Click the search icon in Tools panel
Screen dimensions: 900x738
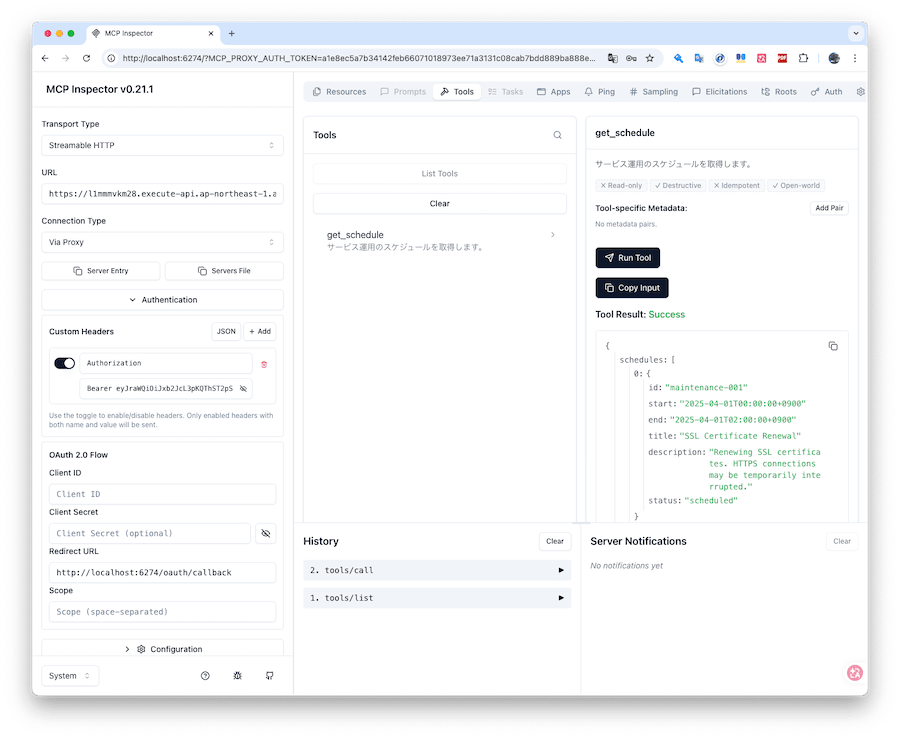tap(557, 135)
